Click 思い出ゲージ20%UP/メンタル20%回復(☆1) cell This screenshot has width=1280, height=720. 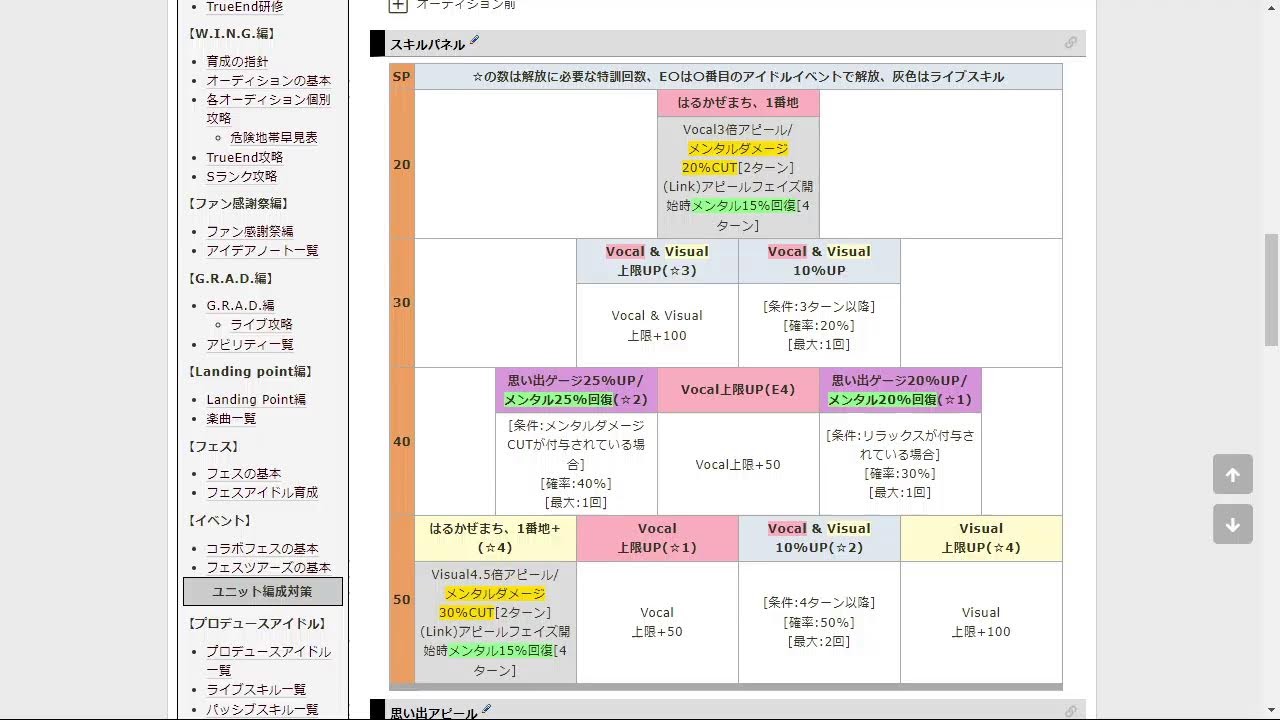[x=900, y=390]
